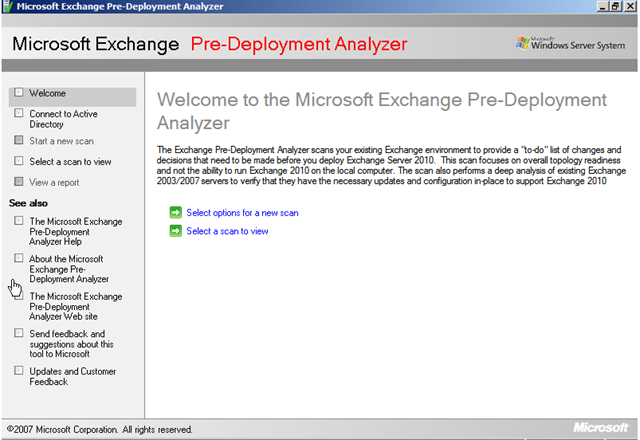Viewport: 640px width, 440px height.
Task: Click the red Pre-Deployment Analyzer banner title
Action: click(299, 44)
